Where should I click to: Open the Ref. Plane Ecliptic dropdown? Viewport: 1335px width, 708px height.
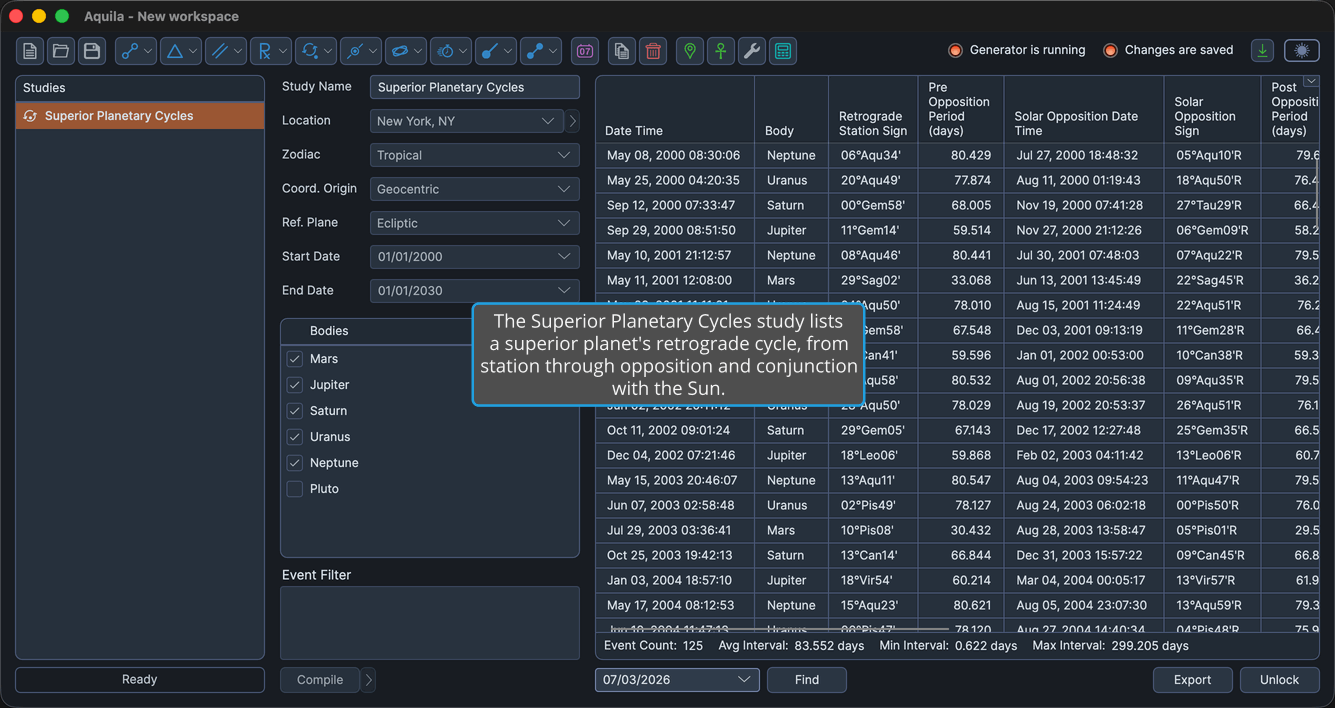click(x=475, y=223)
